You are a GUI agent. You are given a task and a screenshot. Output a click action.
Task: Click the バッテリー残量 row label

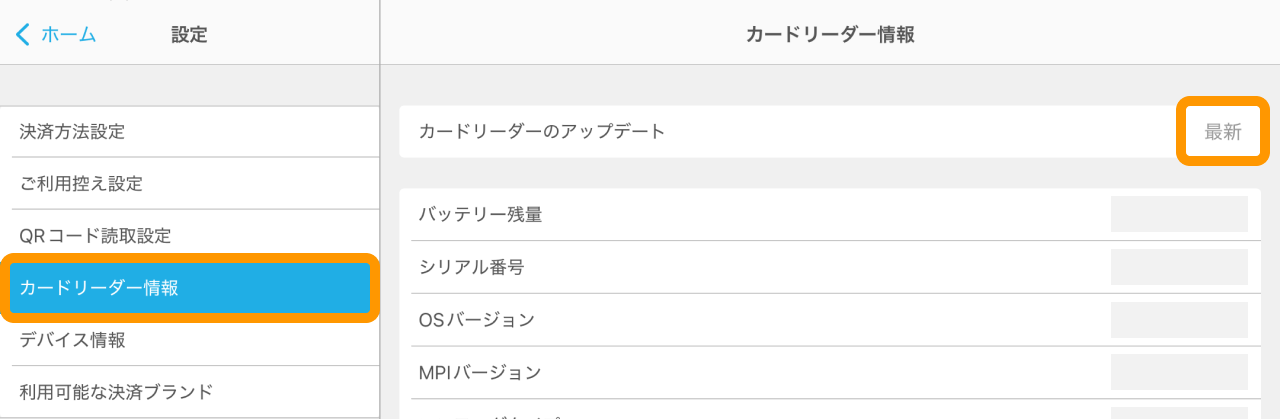(480, 214)
